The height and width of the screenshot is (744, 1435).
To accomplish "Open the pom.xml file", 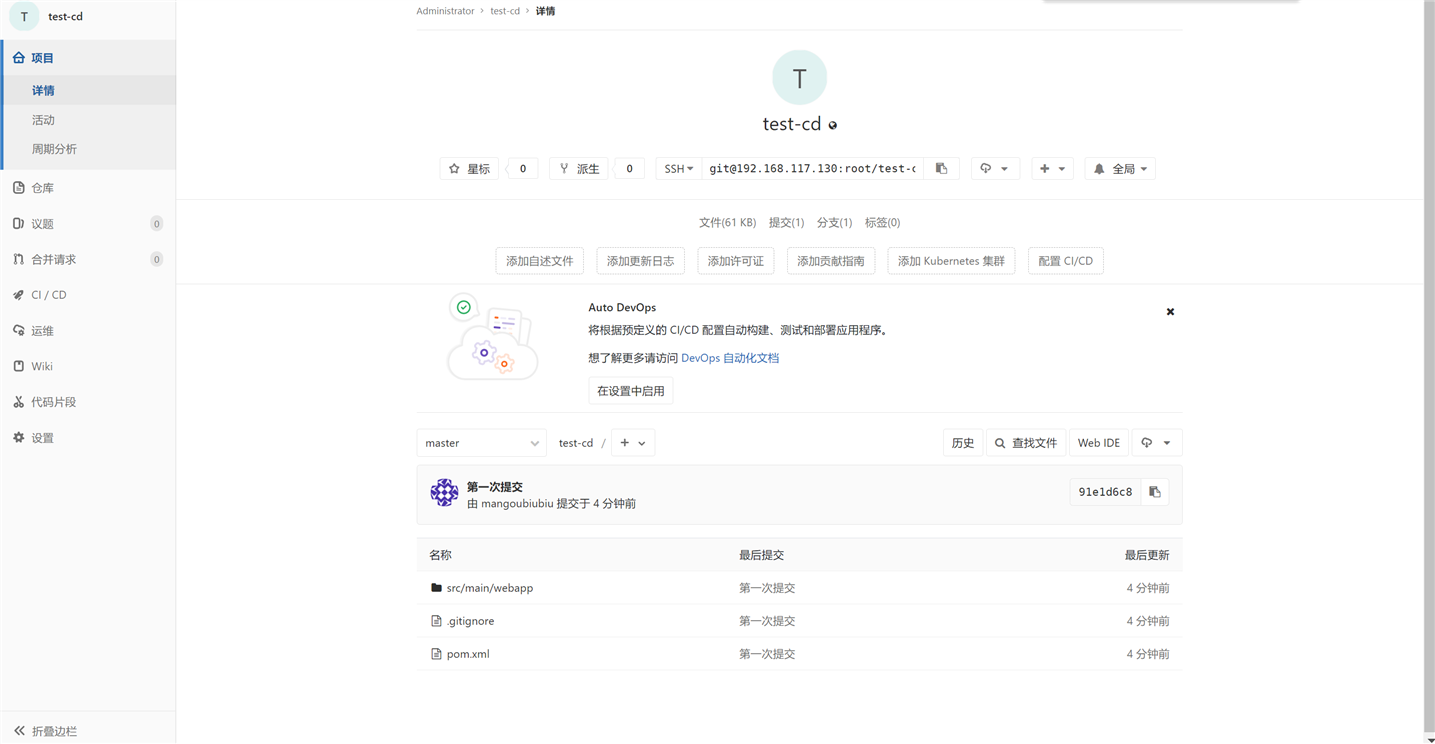I will coord(466,653).
